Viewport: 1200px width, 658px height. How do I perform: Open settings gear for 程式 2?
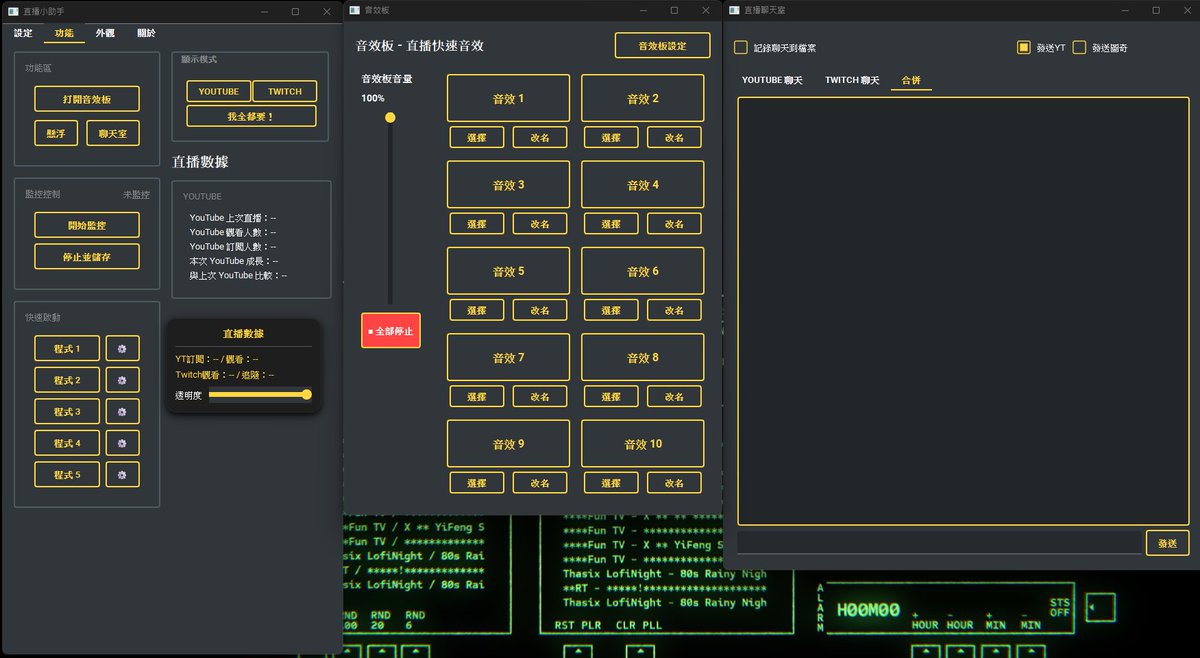tap(122, 380)
